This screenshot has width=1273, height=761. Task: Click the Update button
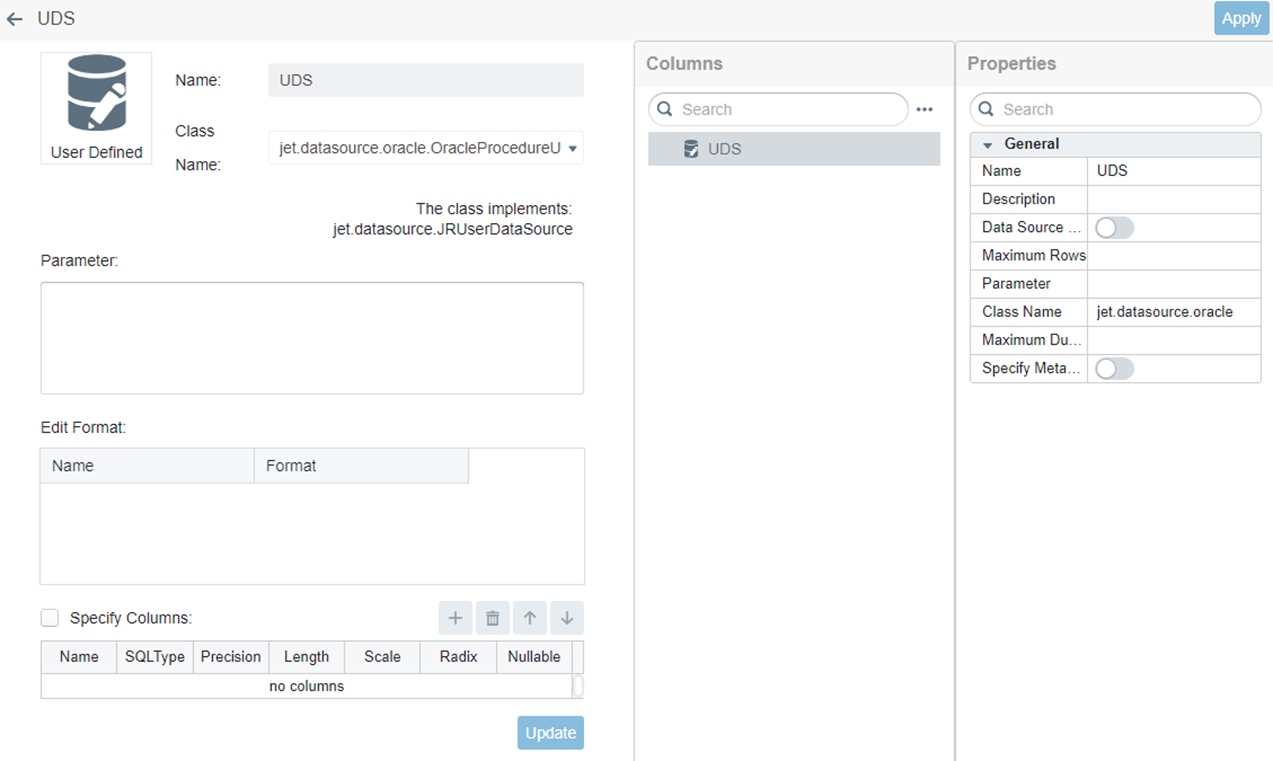coord(550,732)
